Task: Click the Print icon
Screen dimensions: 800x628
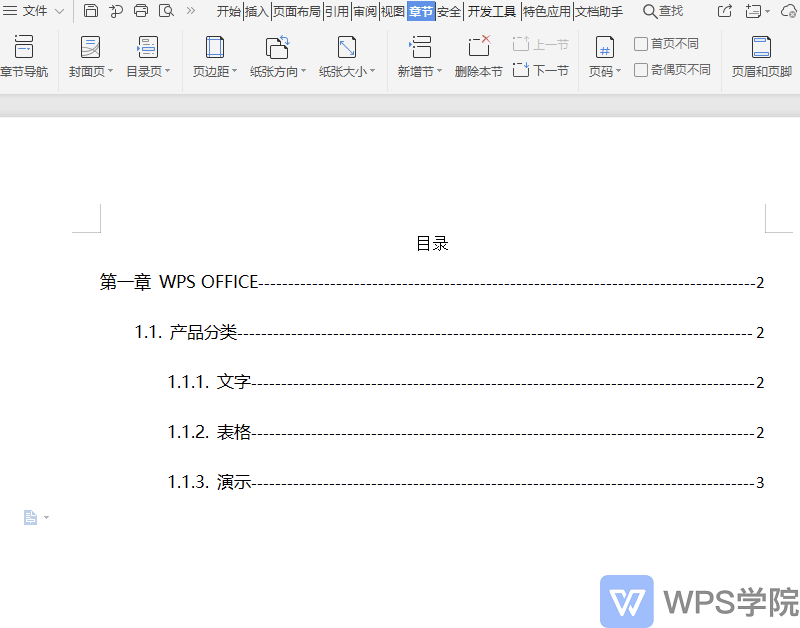Action: tap(141, 11)
